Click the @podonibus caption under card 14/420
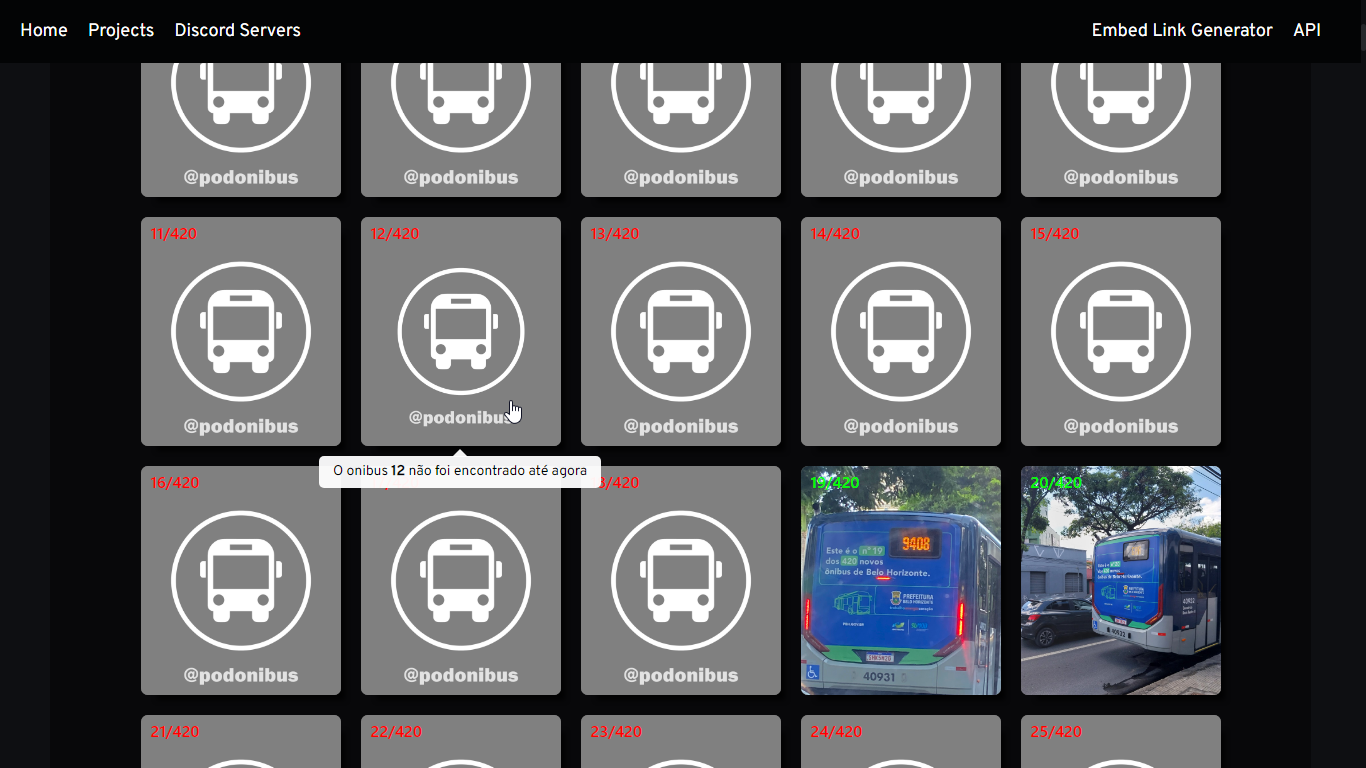This screenshot has height=768, width=1366. (x=901, y=426)
